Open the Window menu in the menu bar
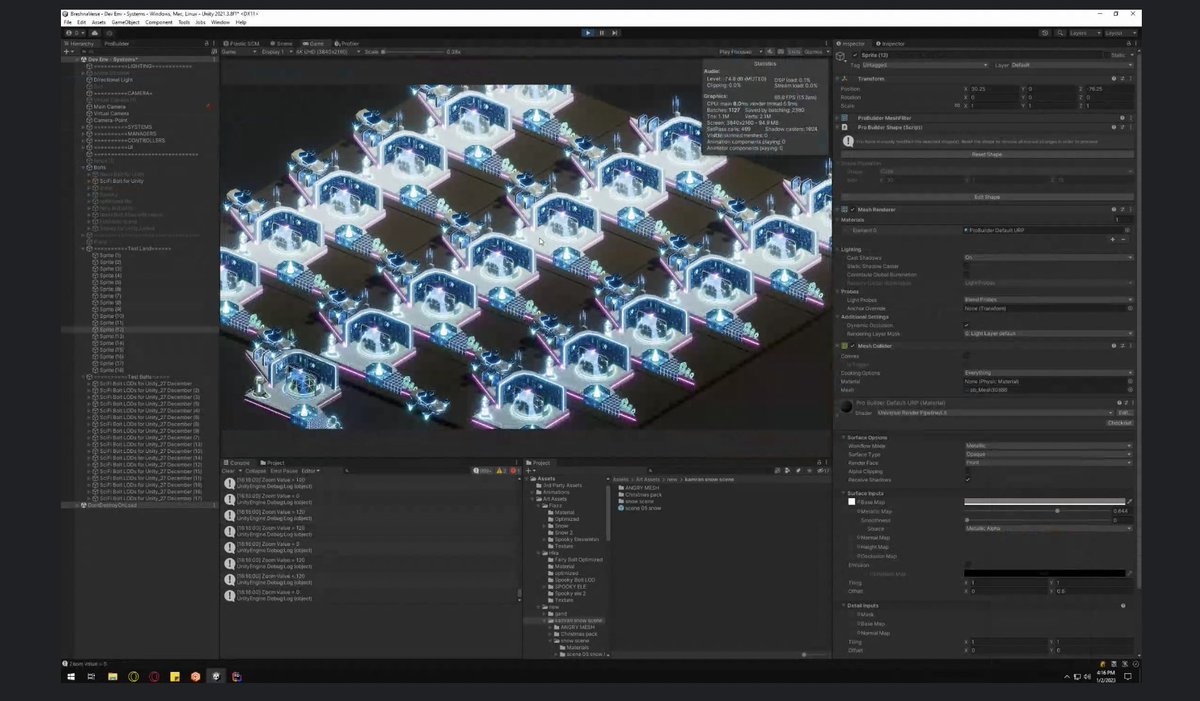Screen dimensions: 1200x701 [220, 22]
